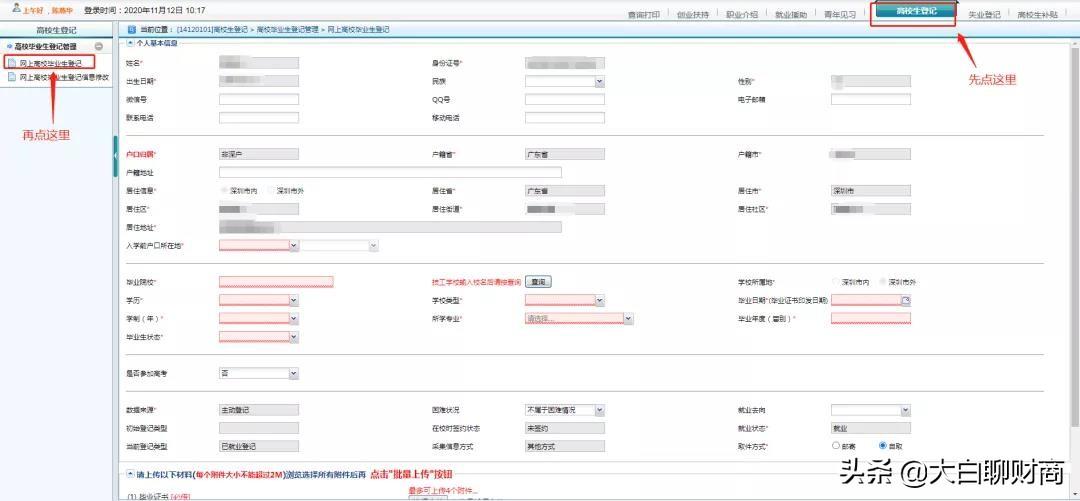Collapse the left sidebar with the splitter handle
1080x501 pixels.
[x=115, y=157]
